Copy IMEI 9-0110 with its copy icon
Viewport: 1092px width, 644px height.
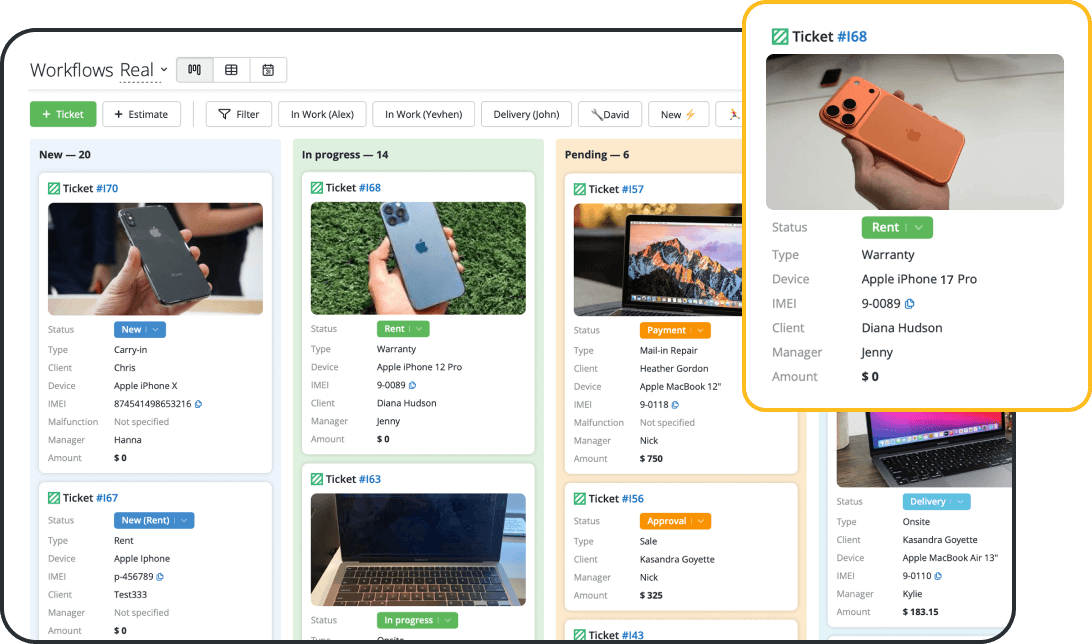[x=938, y=576]
